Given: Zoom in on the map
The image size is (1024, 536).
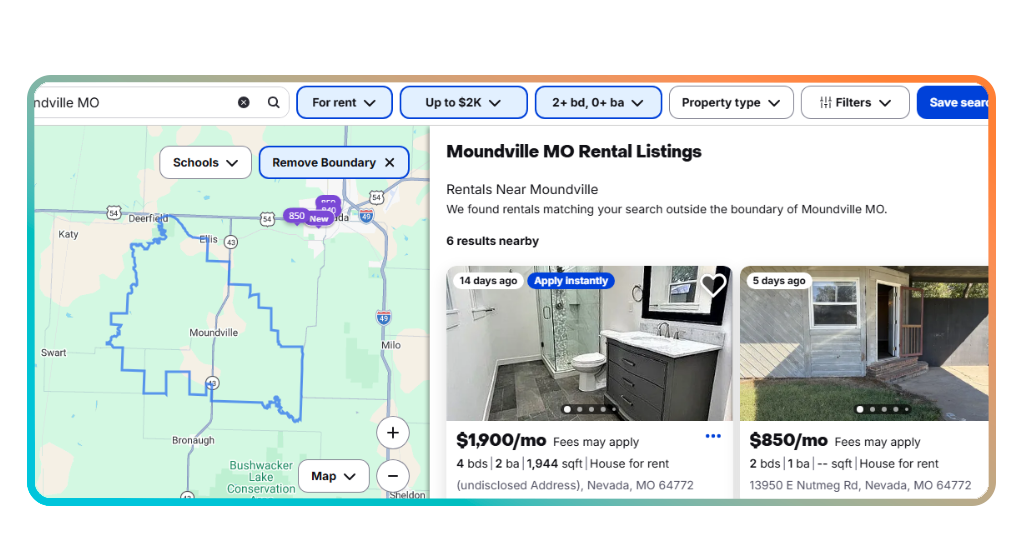Looking at the screenshot, I should coord(392,433).
